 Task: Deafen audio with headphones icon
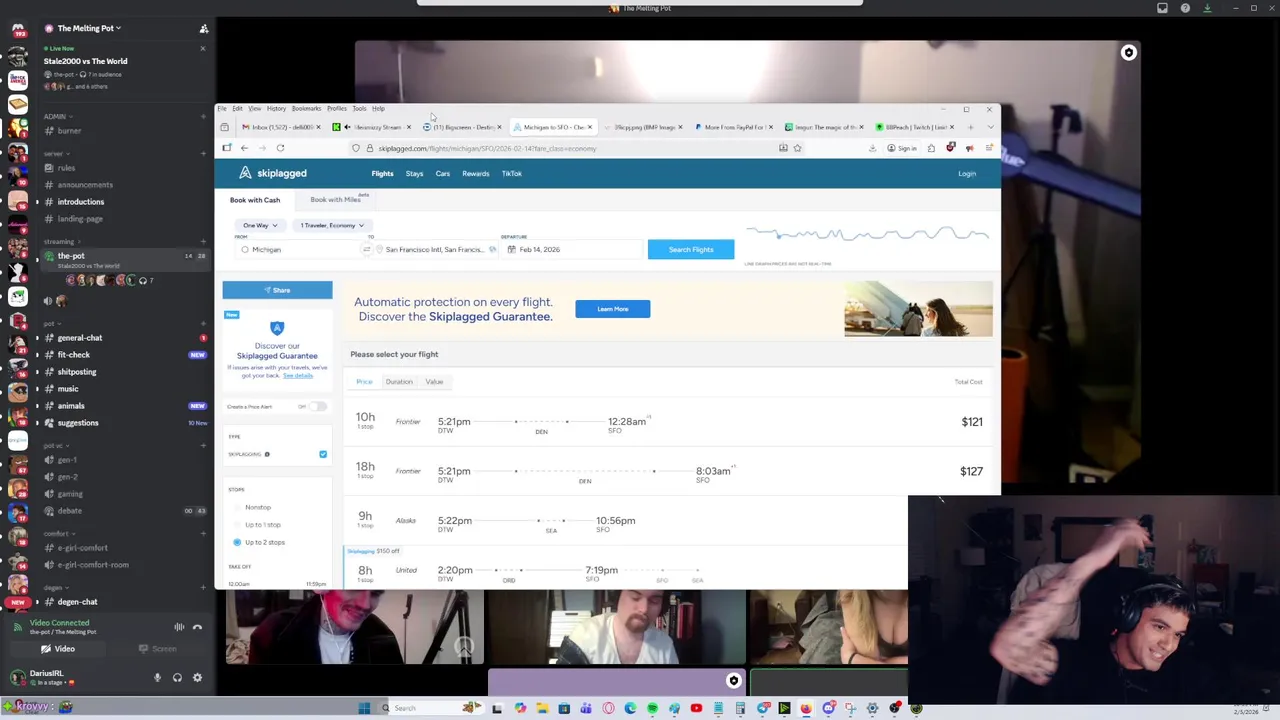(177, 678)
